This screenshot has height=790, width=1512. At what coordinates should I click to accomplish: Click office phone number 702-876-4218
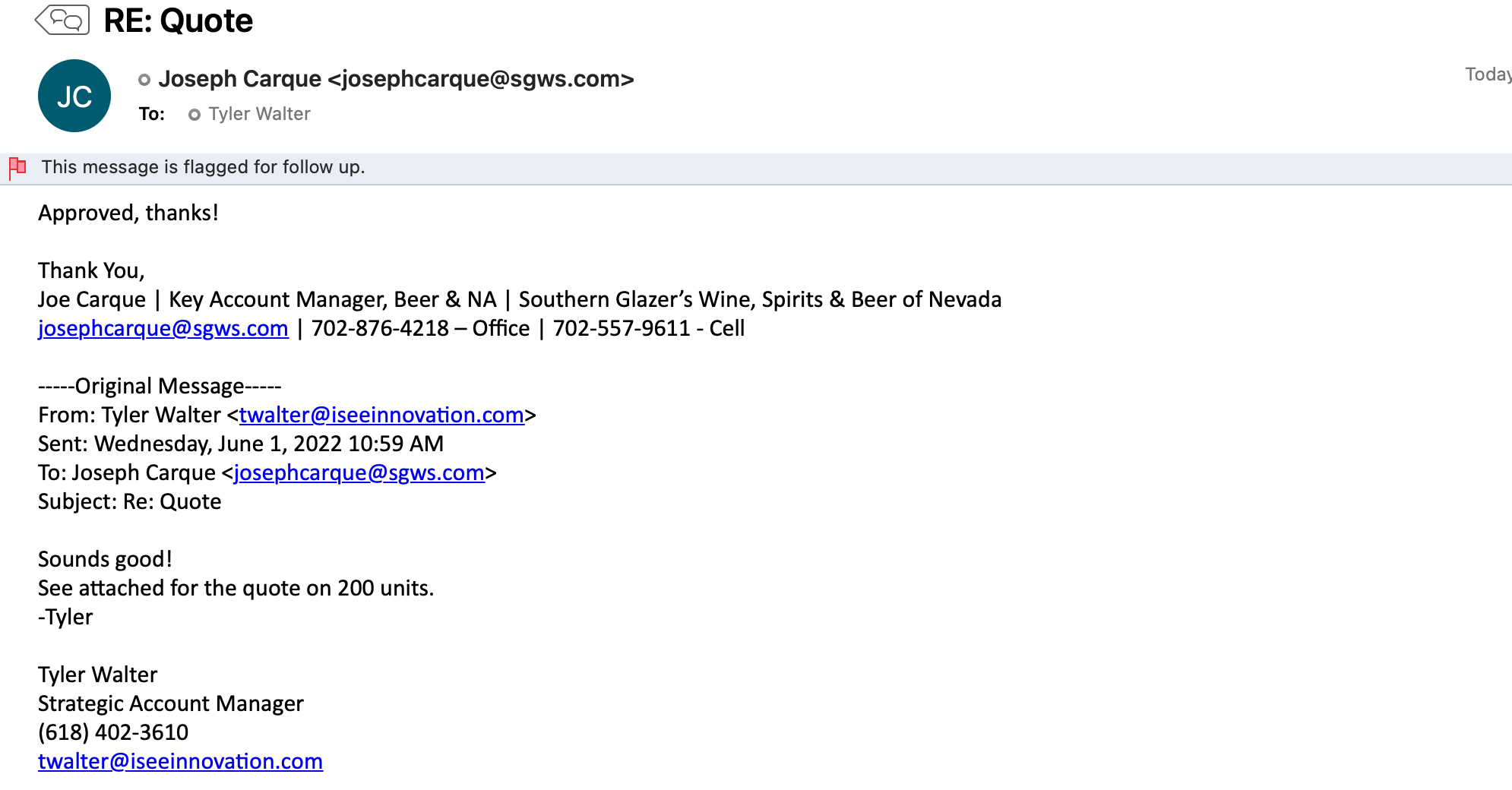click(380, 328)
